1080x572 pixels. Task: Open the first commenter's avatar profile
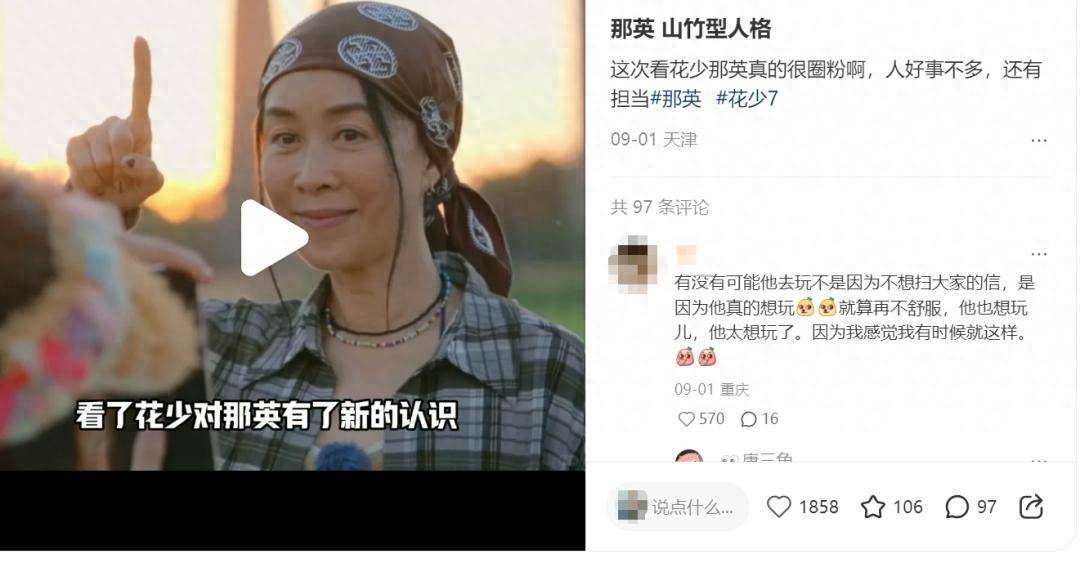click(633, 265)
